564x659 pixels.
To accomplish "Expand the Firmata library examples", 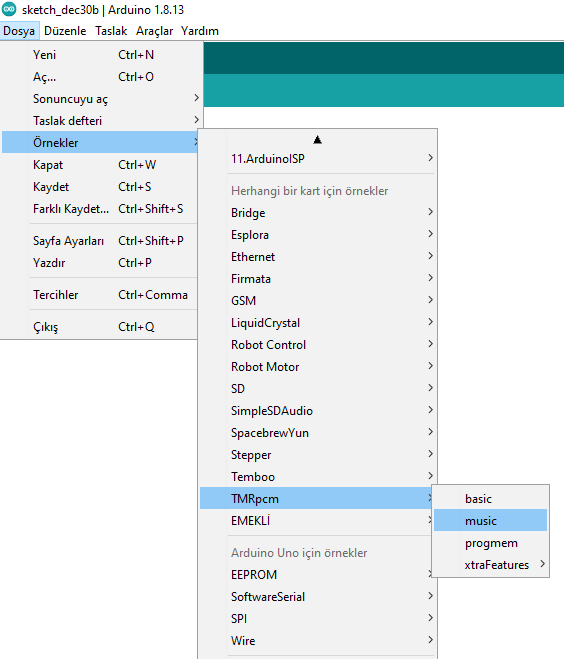I will tap(318, 279).
